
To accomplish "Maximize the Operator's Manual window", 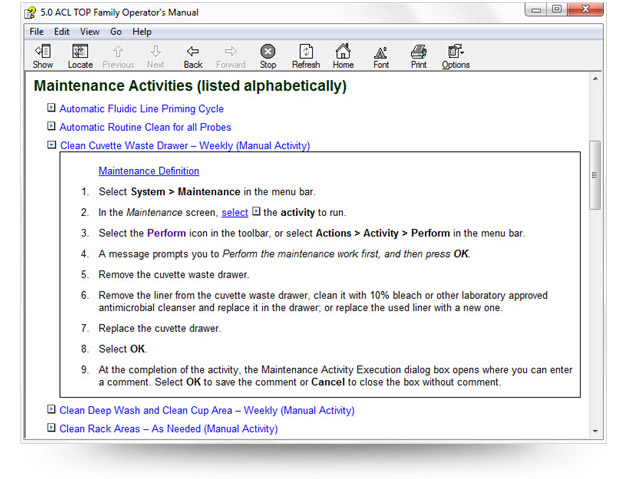I will (x=557, y=10).
